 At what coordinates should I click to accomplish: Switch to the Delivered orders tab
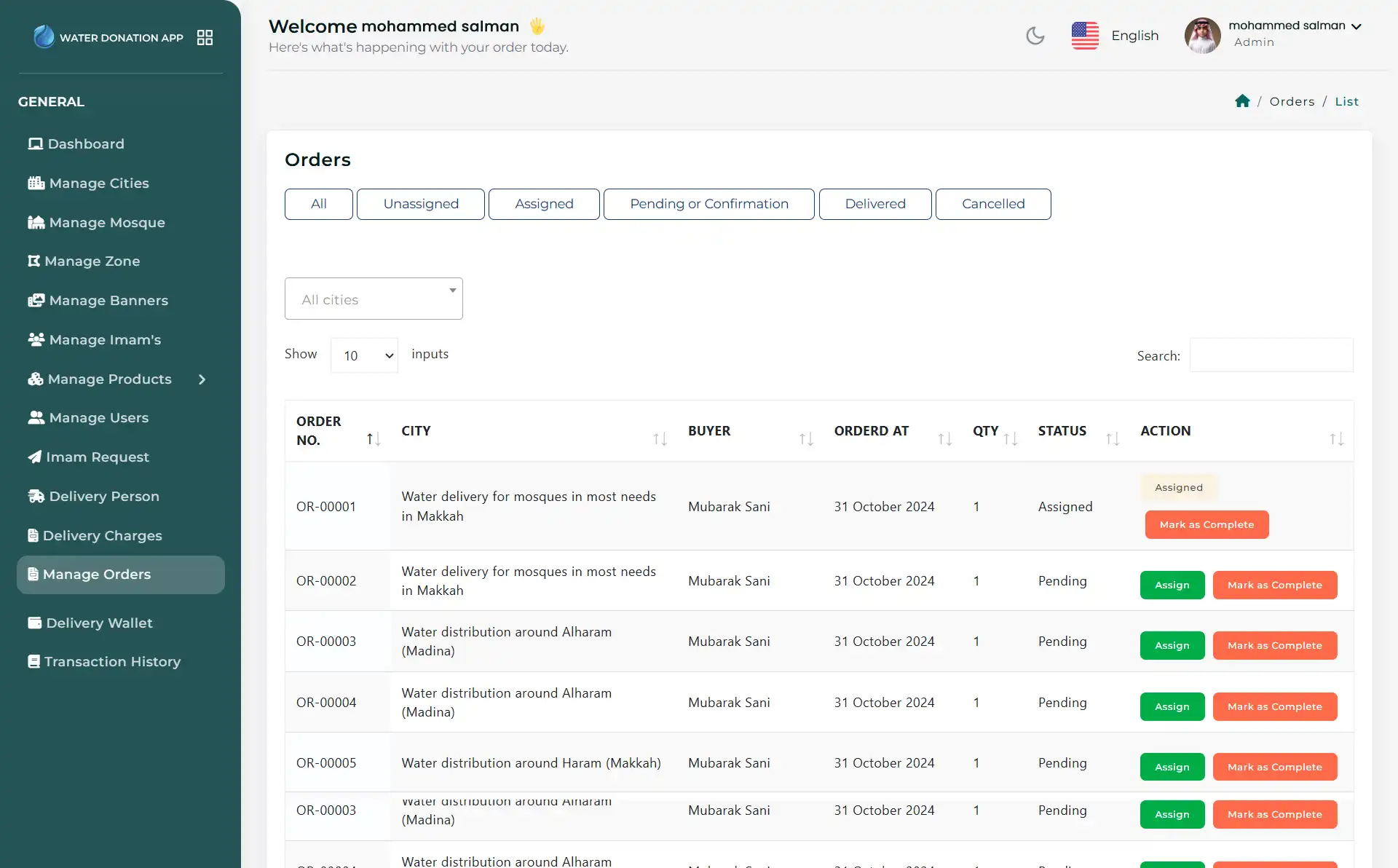coord(874,204)
